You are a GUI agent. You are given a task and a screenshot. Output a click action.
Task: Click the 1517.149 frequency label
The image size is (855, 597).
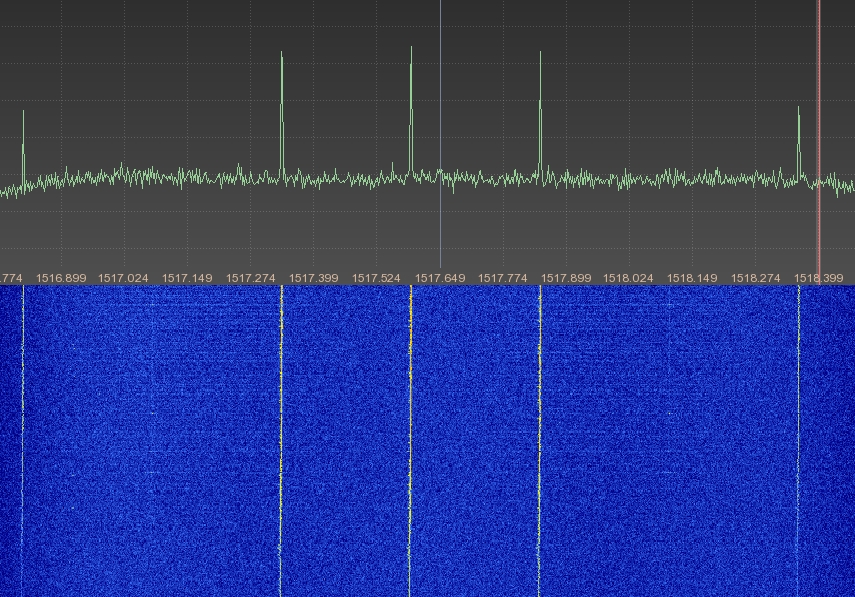tap(187, 277)
